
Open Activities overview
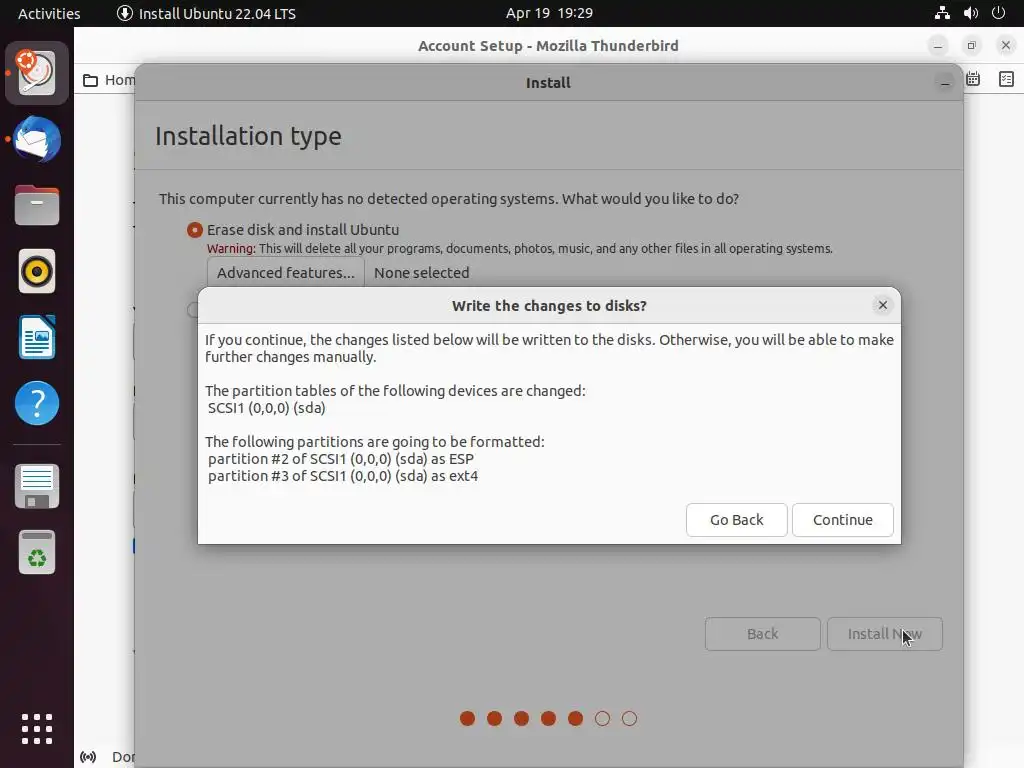pos(49,13)
